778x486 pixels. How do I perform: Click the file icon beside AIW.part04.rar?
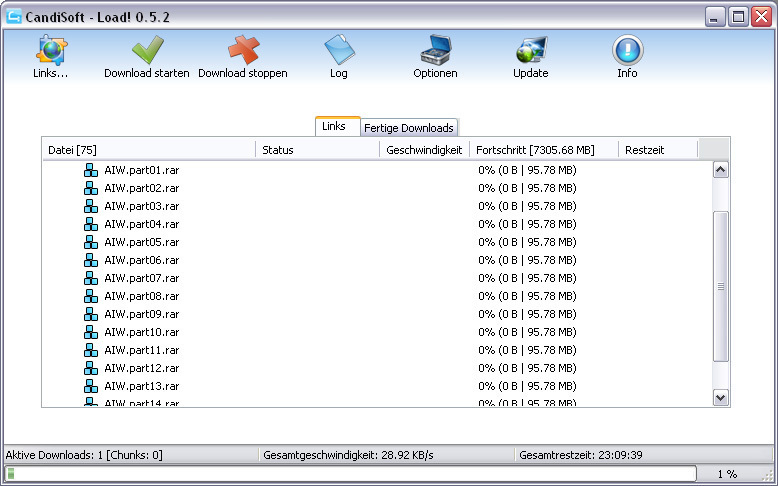pyautogui.click(x=91, y=224)
